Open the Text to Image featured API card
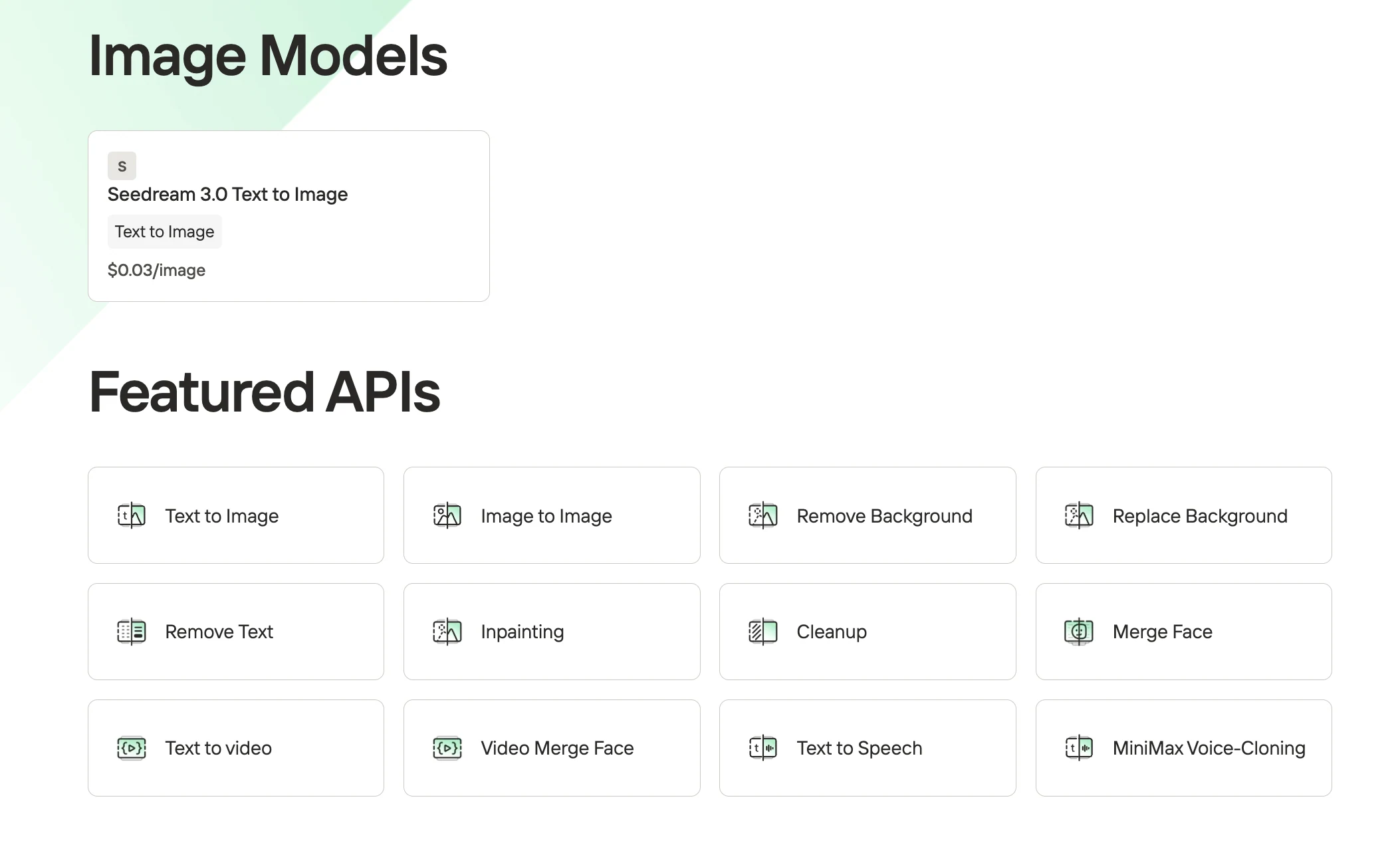Viewport: 1400px width, 859px height. click(236, 515)
